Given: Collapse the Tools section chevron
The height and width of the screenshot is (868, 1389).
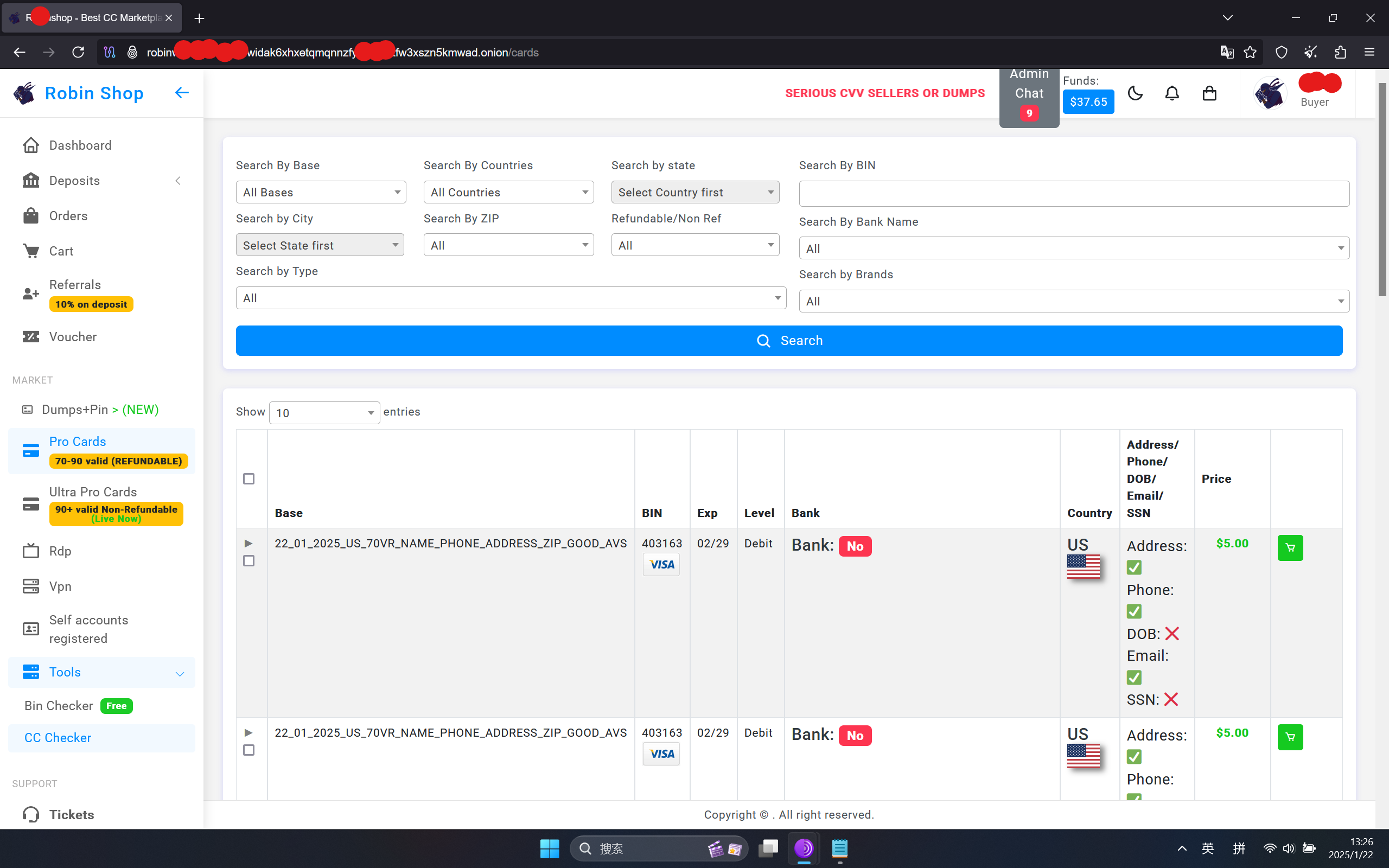Looking at the screenshot, I should 180,673.
